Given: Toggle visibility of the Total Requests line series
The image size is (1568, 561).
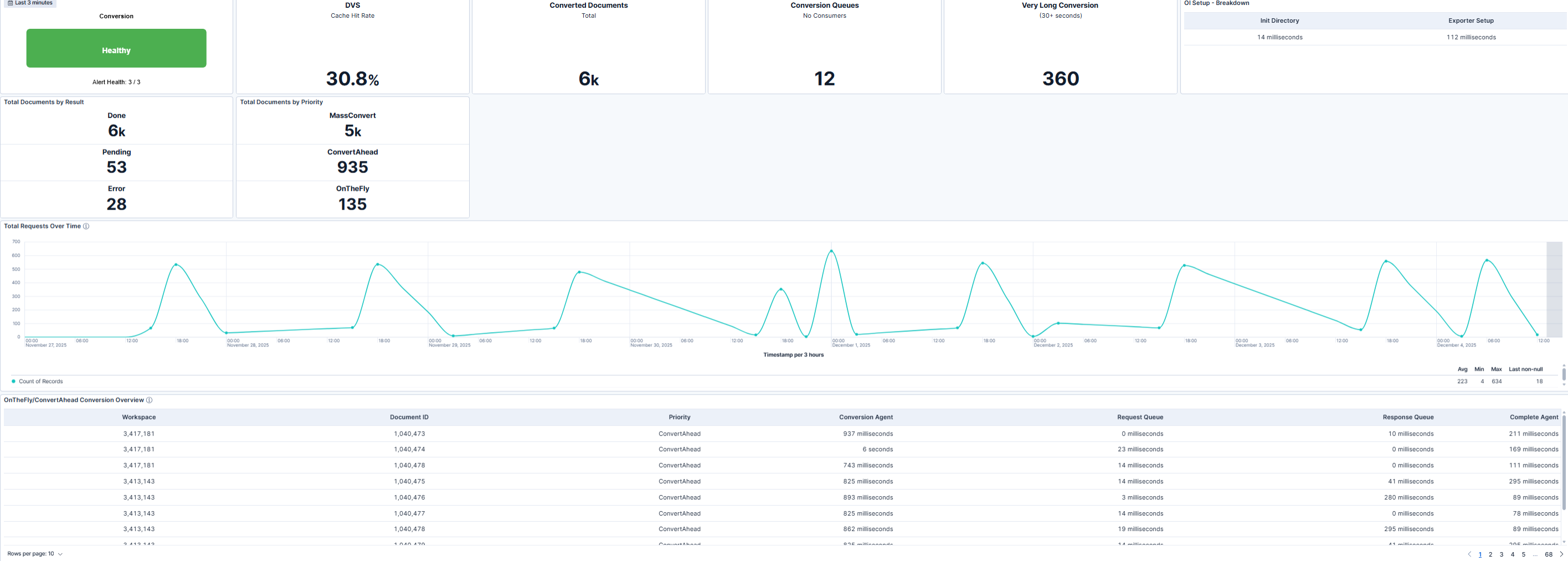Looking at the screenshot, I should [41, 381].
